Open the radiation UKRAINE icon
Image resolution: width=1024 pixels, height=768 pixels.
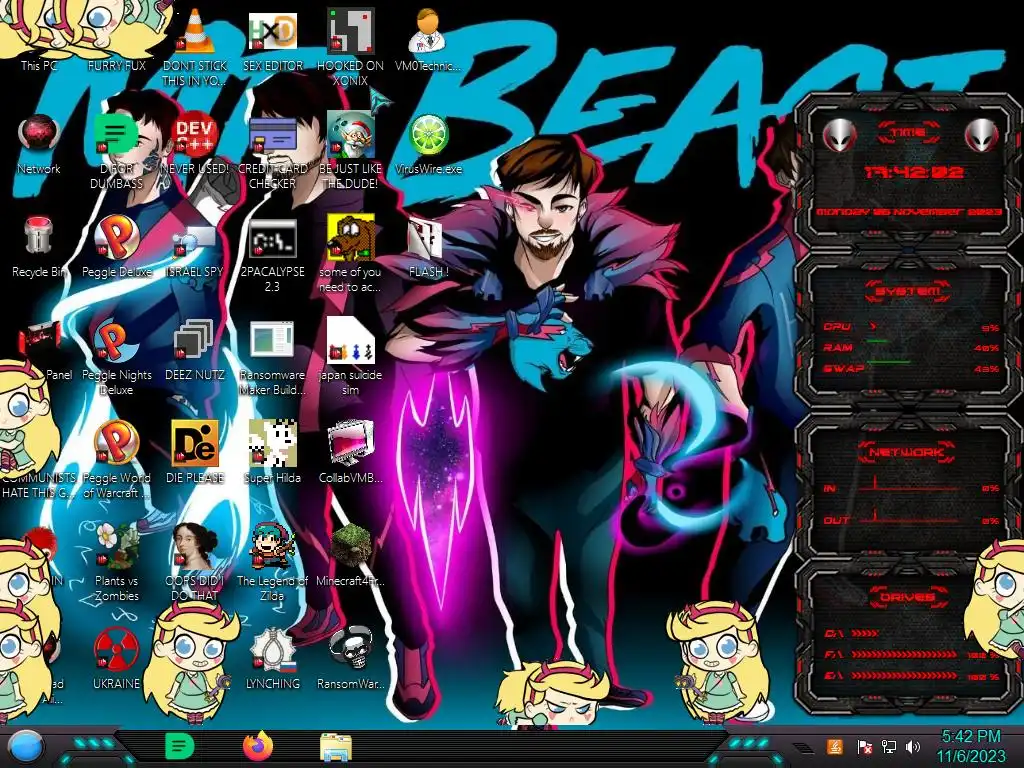point(116,649)
